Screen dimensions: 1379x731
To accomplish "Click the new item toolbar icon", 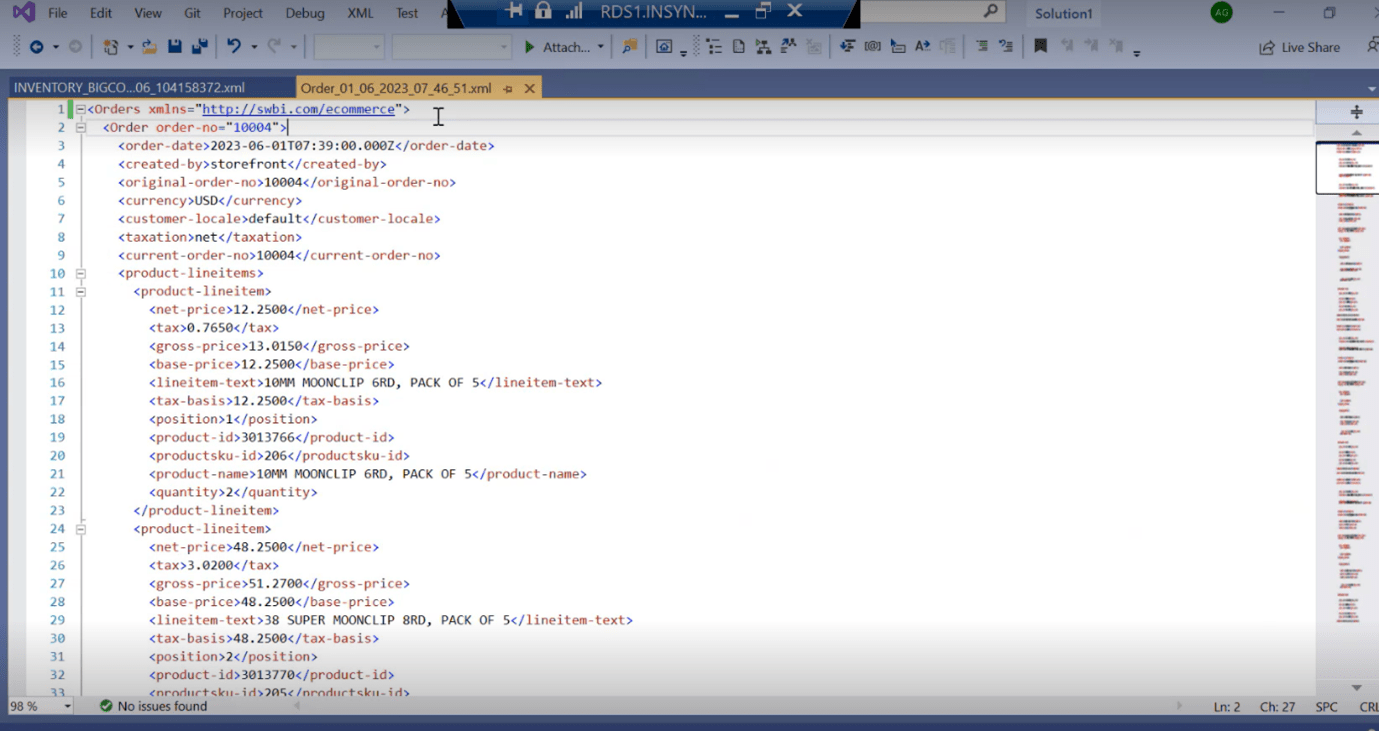I will click(x=110, y=47).
